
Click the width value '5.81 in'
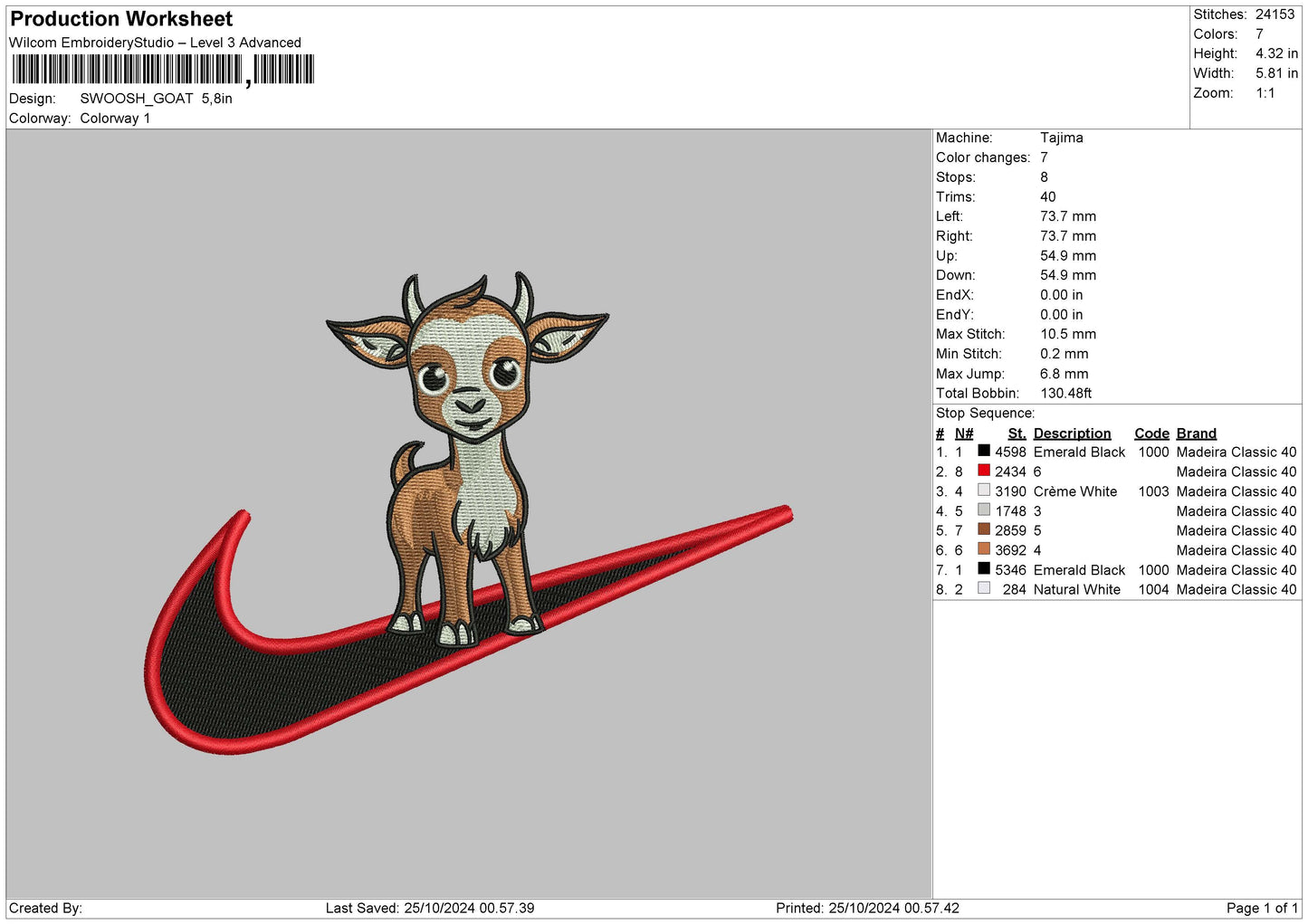pyautogui.click(x=1276, y=73)
